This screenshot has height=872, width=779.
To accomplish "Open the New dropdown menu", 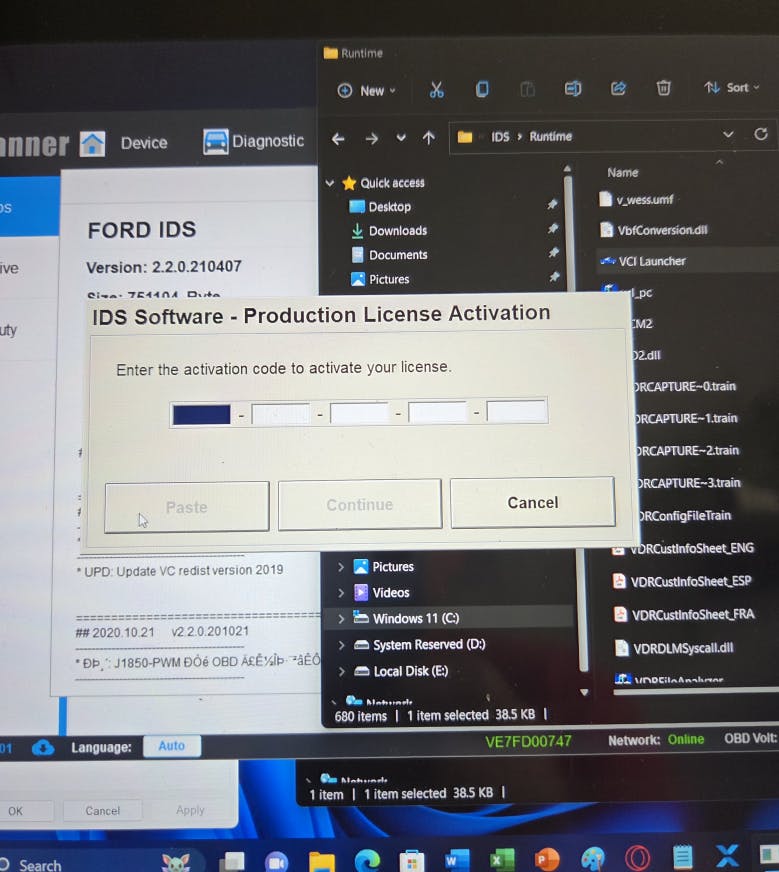I will (367, 90).
